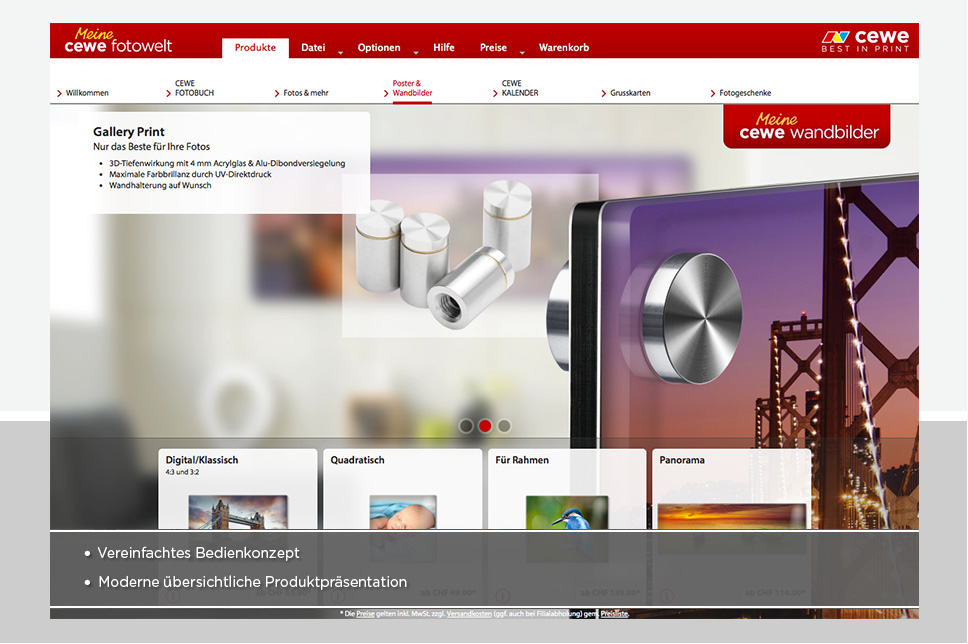Show the third banner slide dot
This screenshot has height=644, width=968.
click(x=504, y=426)
